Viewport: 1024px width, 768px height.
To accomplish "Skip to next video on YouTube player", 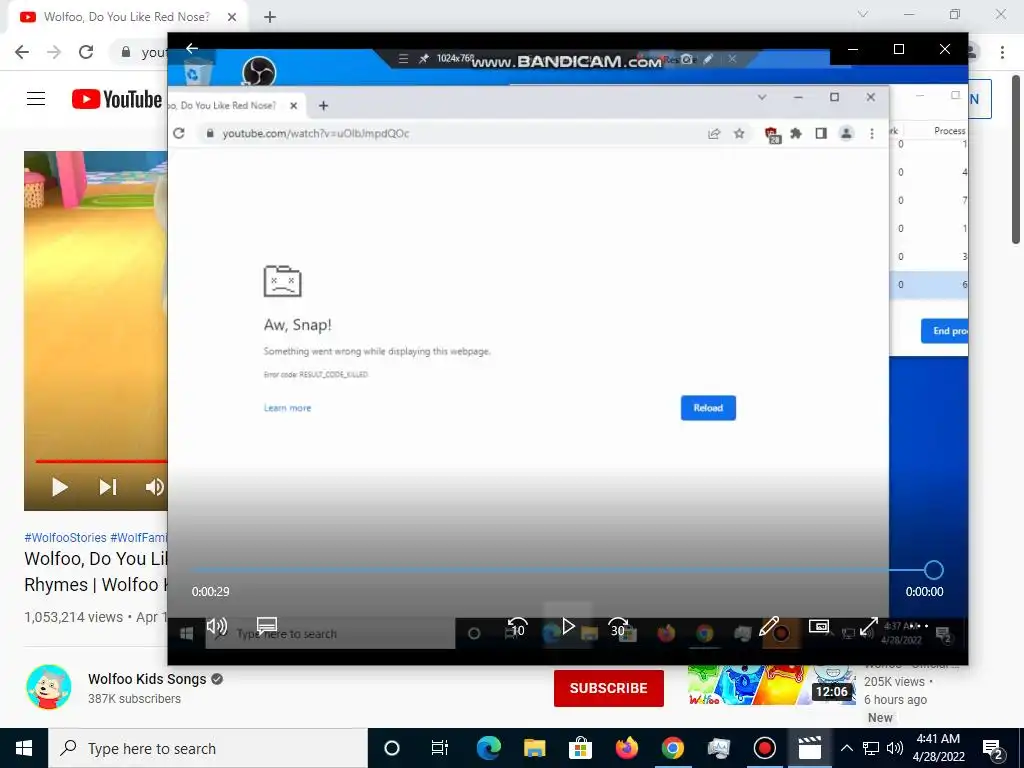I will pyautogui.click(x=108, y=487).
